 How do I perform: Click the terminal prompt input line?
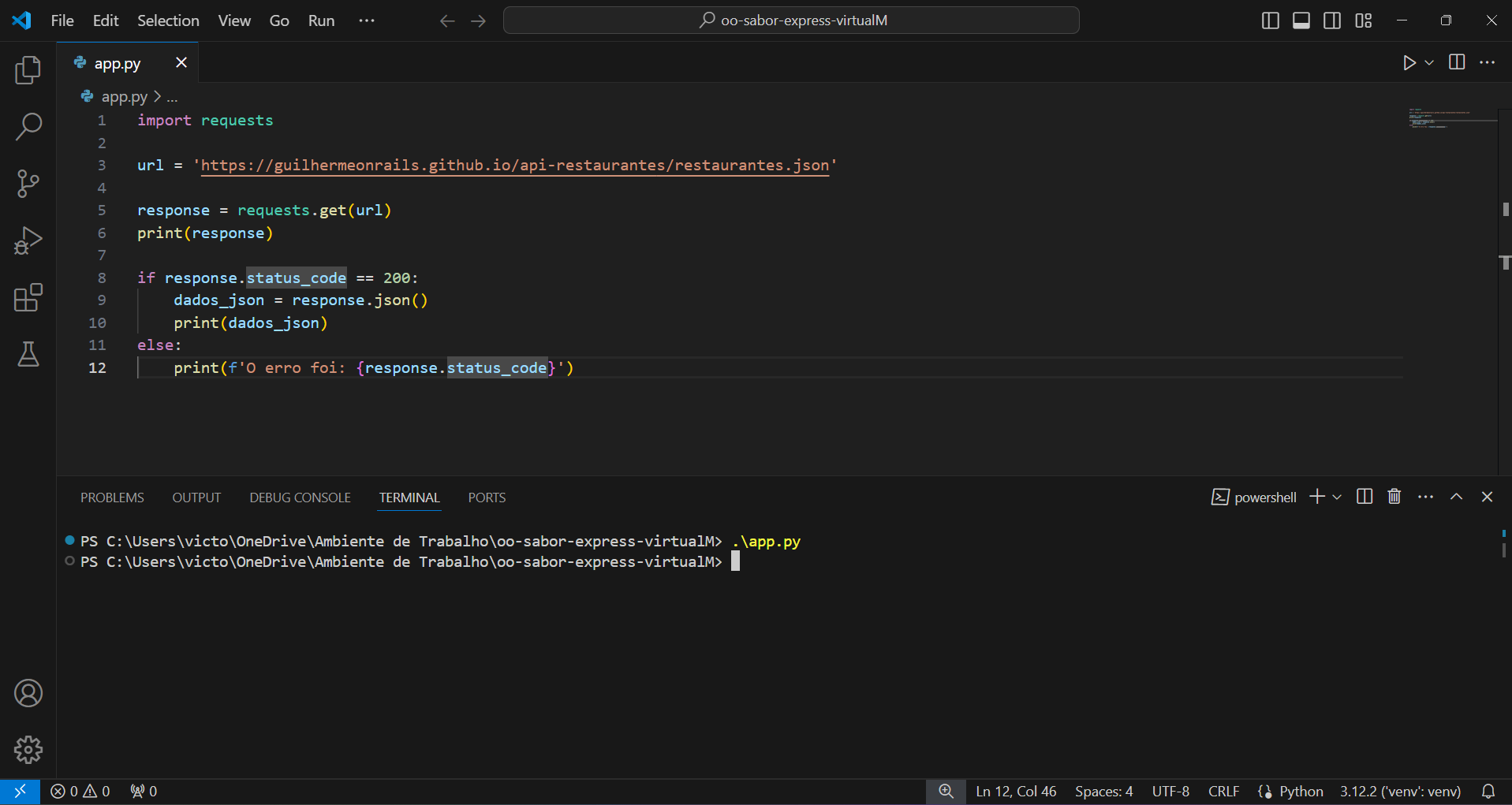coord(735,561)
